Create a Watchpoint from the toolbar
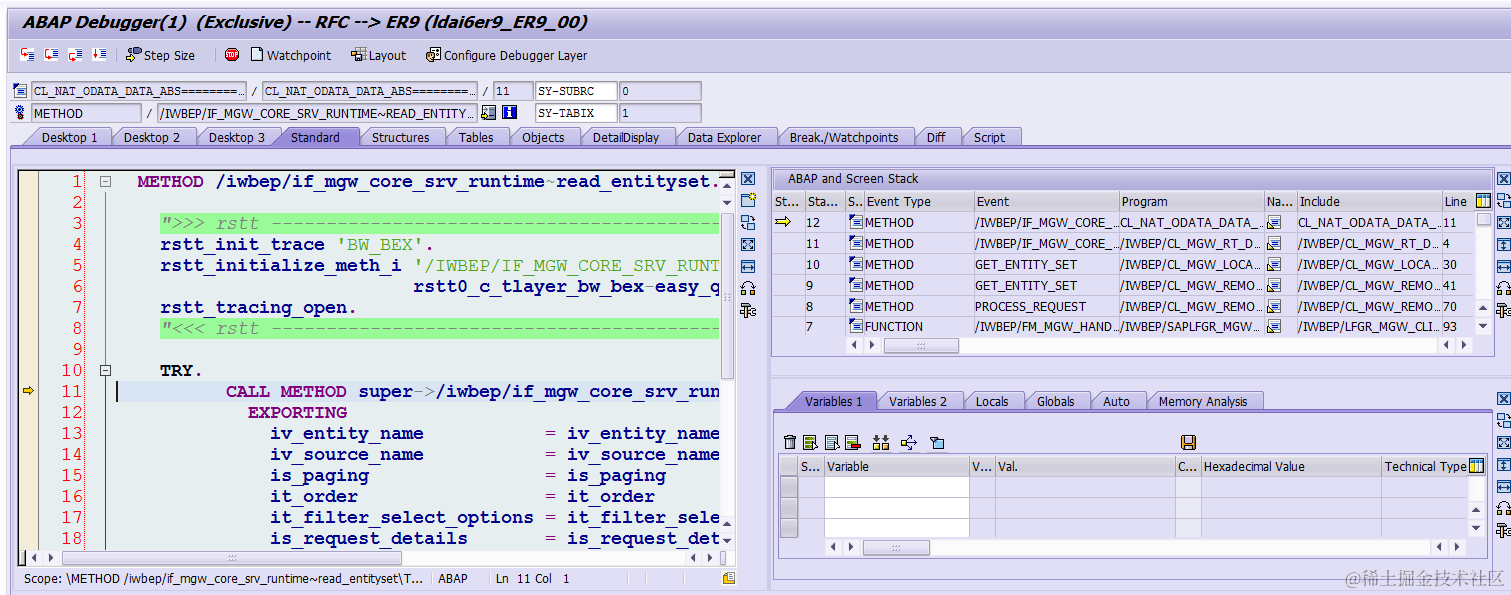The width and height of the screenshot is (1511, 595). point(291,55)
